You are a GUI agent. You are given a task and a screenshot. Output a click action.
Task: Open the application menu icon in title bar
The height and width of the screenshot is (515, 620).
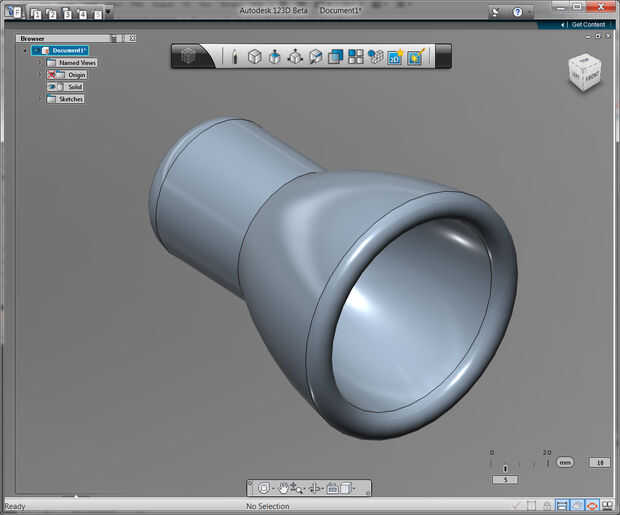[x=14, y=12]
